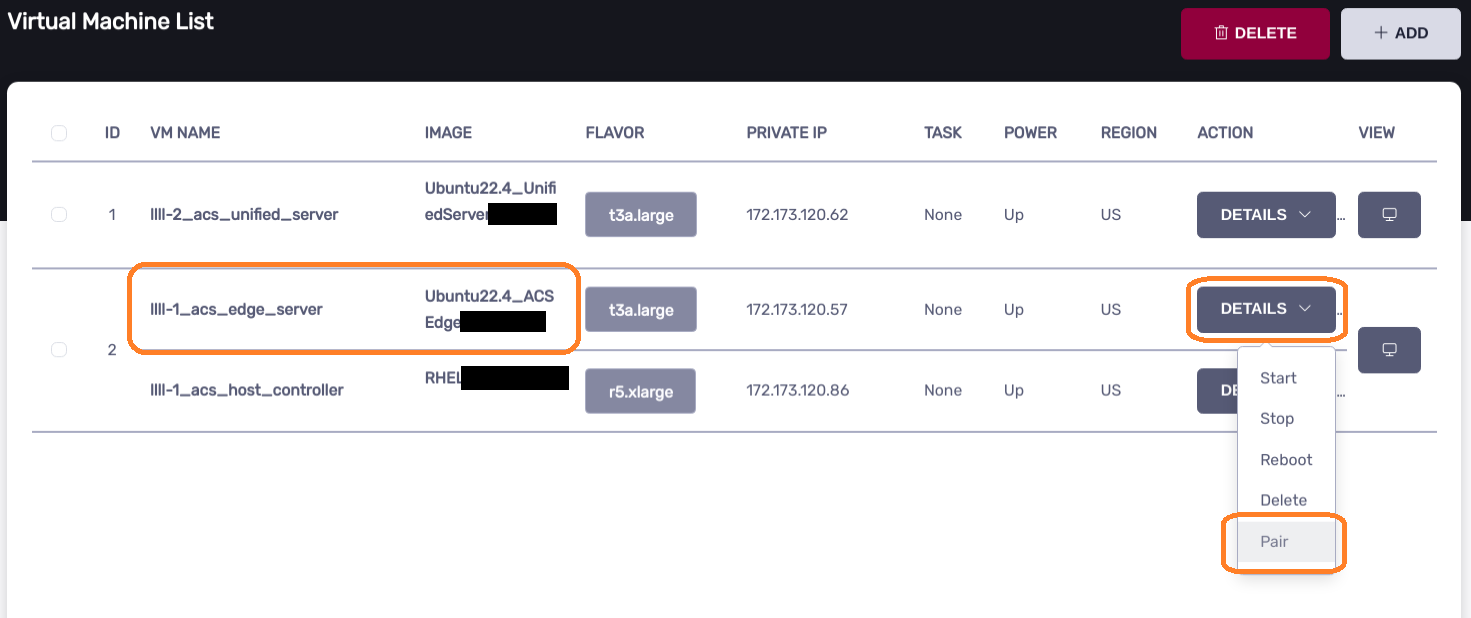Collapse DETAILS dropdown for edge server

[x=1265, y=309]
